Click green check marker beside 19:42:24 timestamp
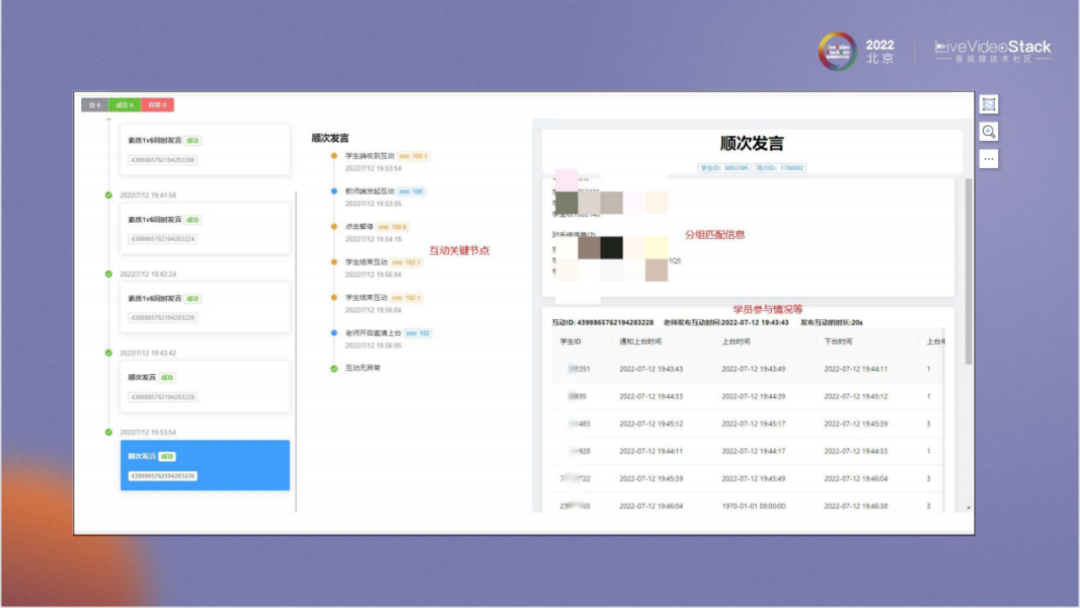The image size is (1080, 608). click(109, 273)
